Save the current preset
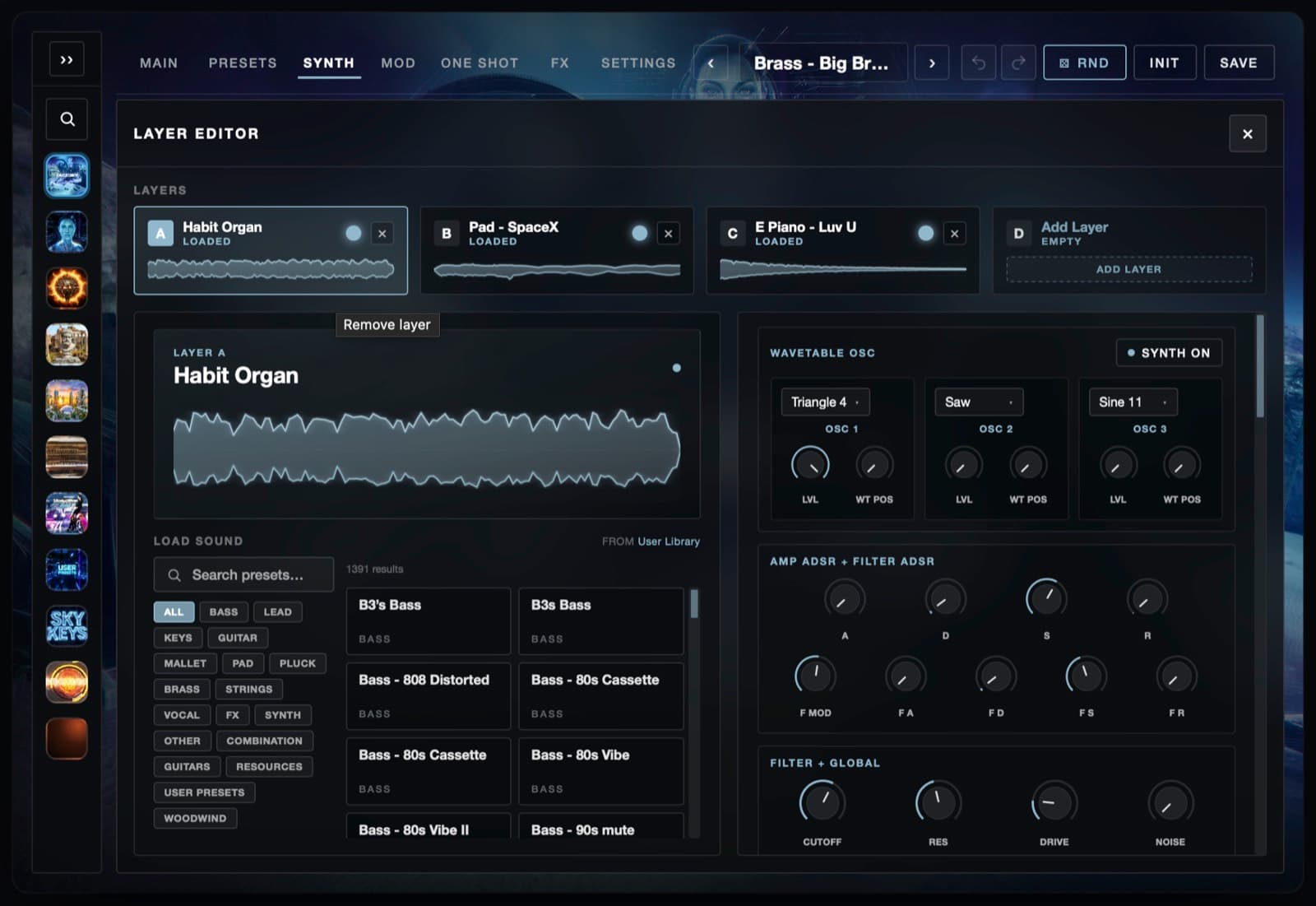 point(1239,63)
